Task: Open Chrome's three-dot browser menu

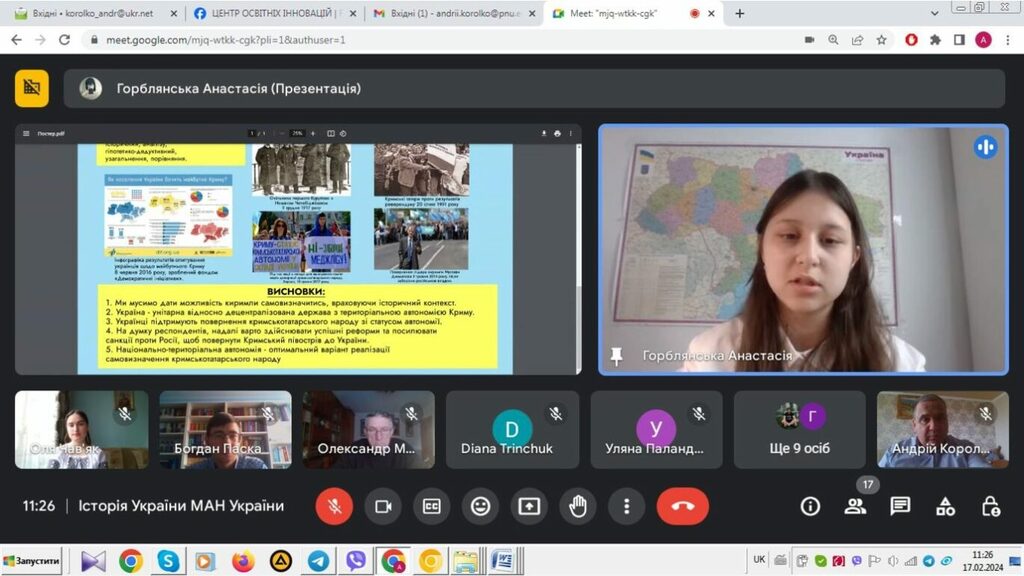Action: [1007, 40]
